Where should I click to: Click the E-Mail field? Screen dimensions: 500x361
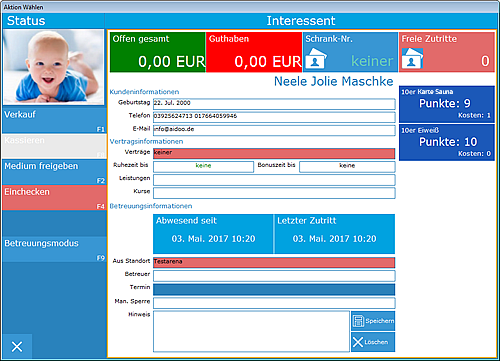(x=274, y=130)
